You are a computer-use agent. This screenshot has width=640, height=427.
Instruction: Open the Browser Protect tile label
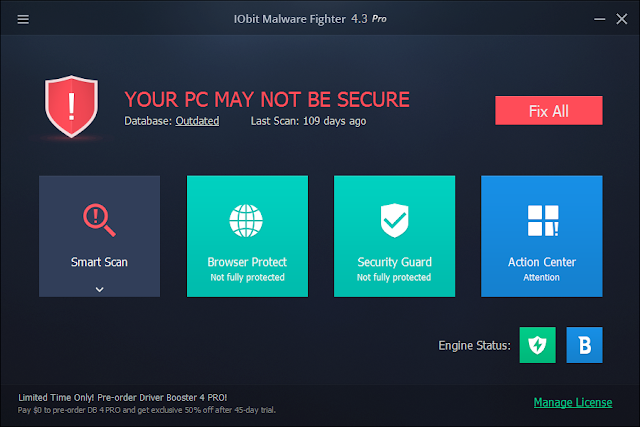(247, 262)
